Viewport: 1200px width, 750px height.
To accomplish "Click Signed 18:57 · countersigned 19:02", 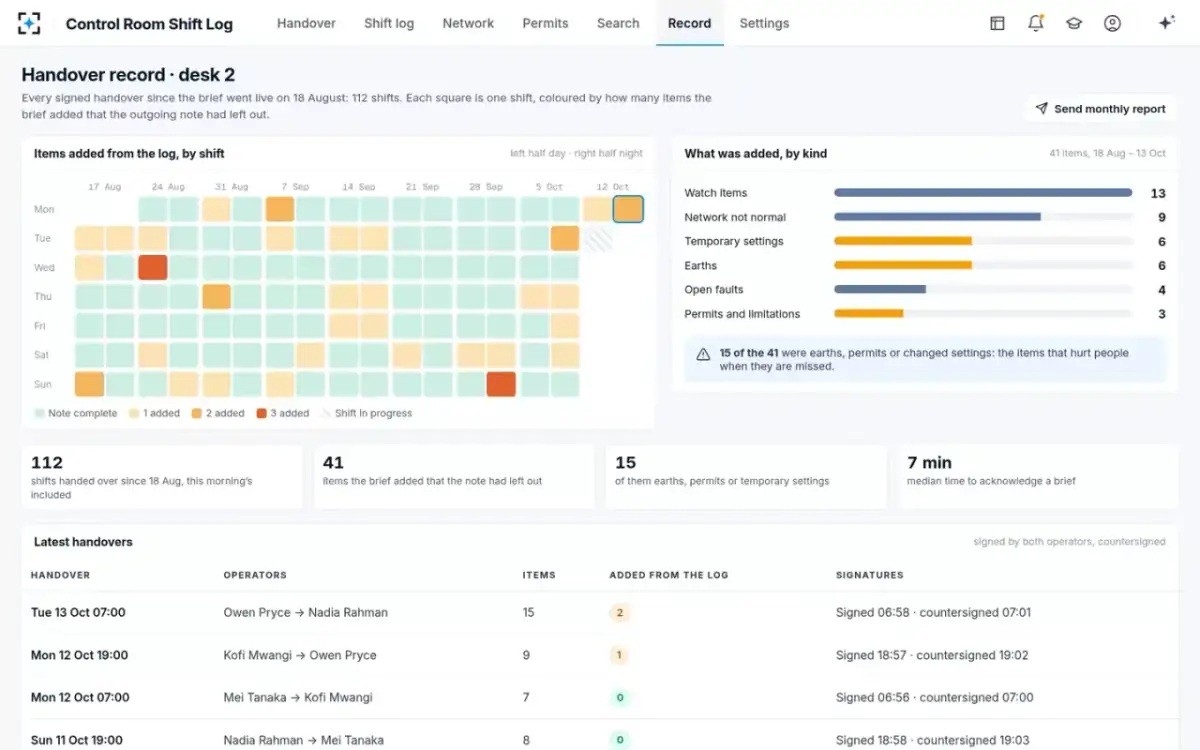I will [932, 655].
